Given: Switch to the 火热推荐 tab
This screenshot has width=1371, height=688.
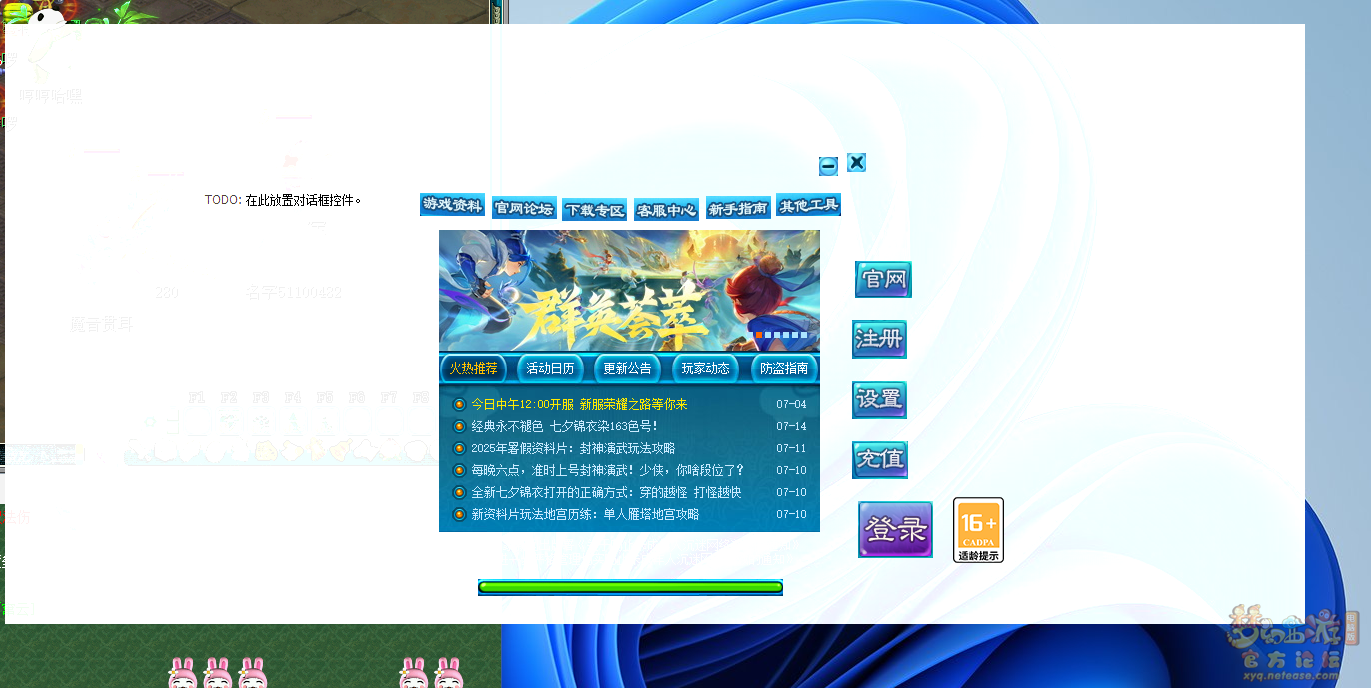Looking at the screenshot, I should (473, 368).
